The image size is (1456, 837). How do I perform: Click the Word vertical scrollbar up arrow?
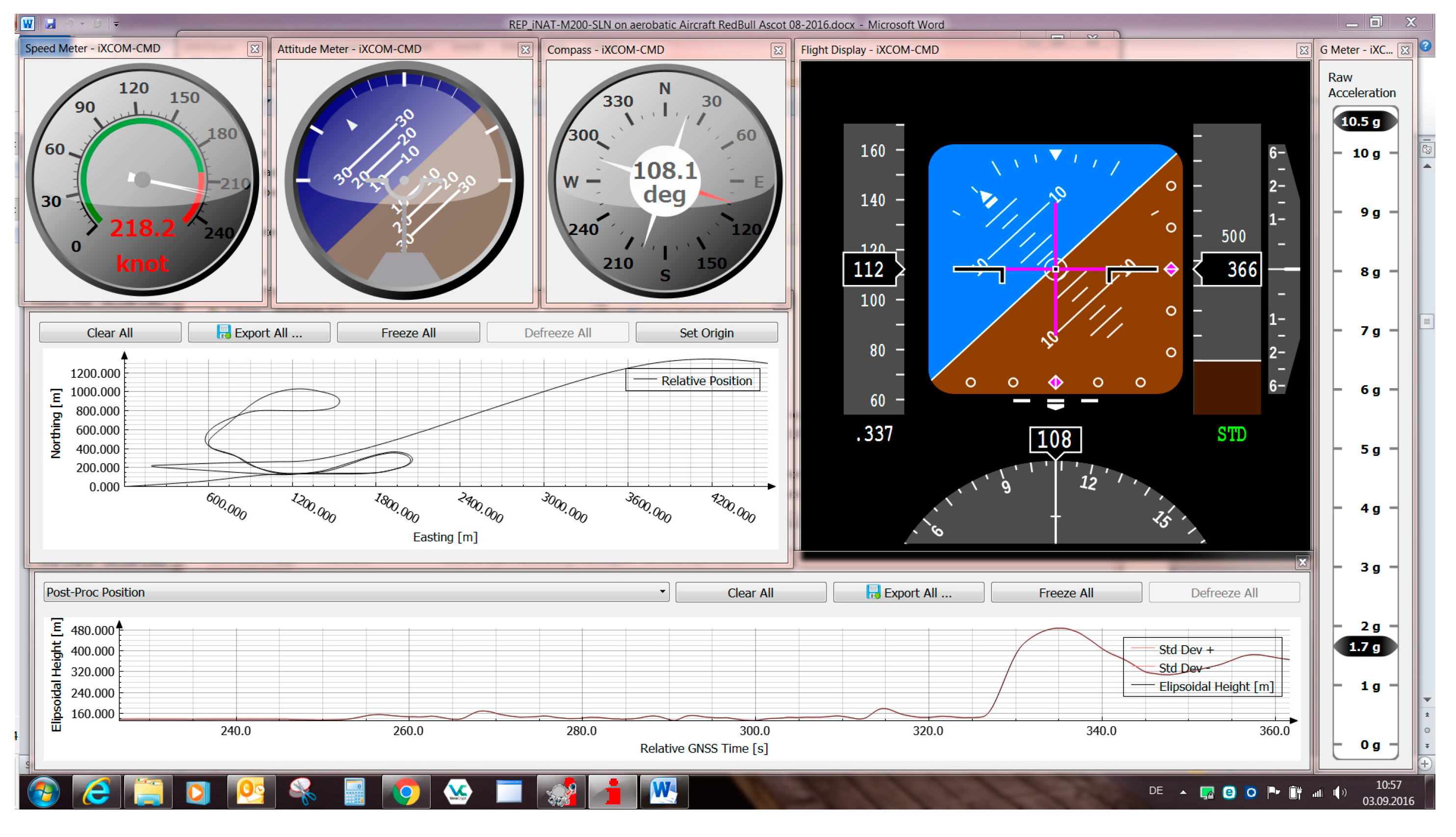click(x=1427, y=166)
